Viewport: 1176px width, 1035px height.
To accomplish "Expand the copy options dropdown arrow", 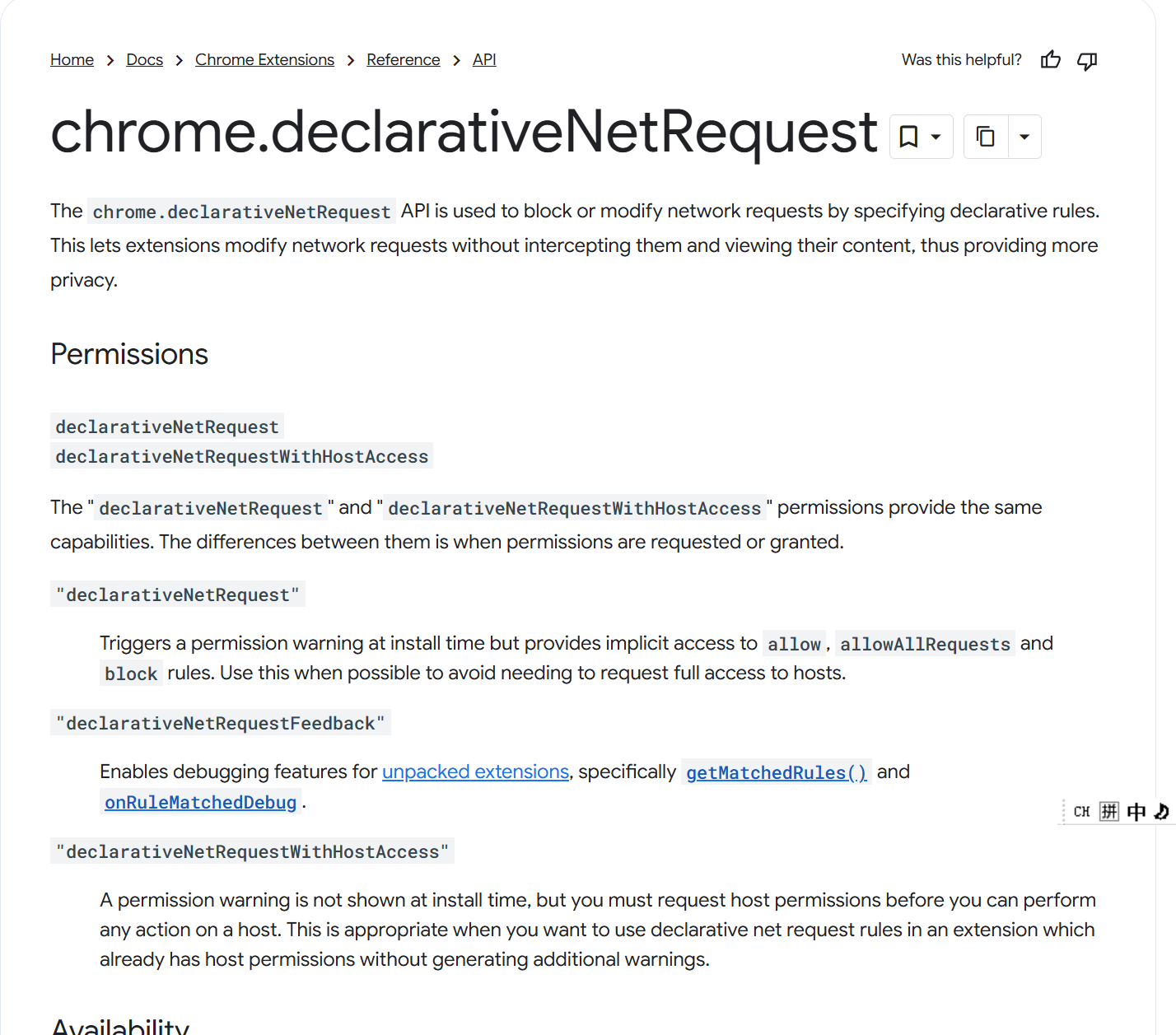I will pyautogui.click(x=1024, y=137).
